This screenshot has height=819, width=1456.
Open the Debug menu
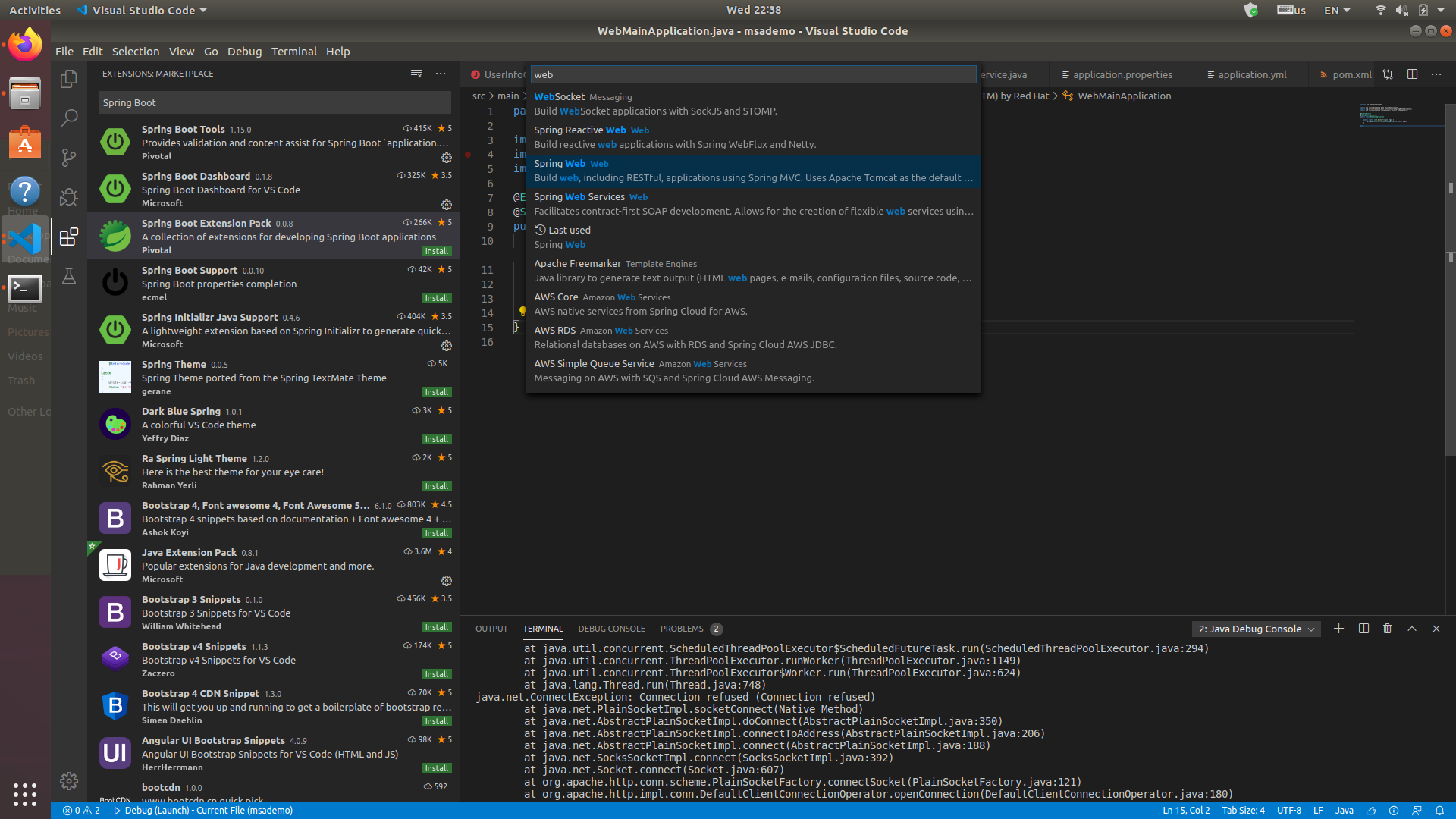(x=244, y=52)
